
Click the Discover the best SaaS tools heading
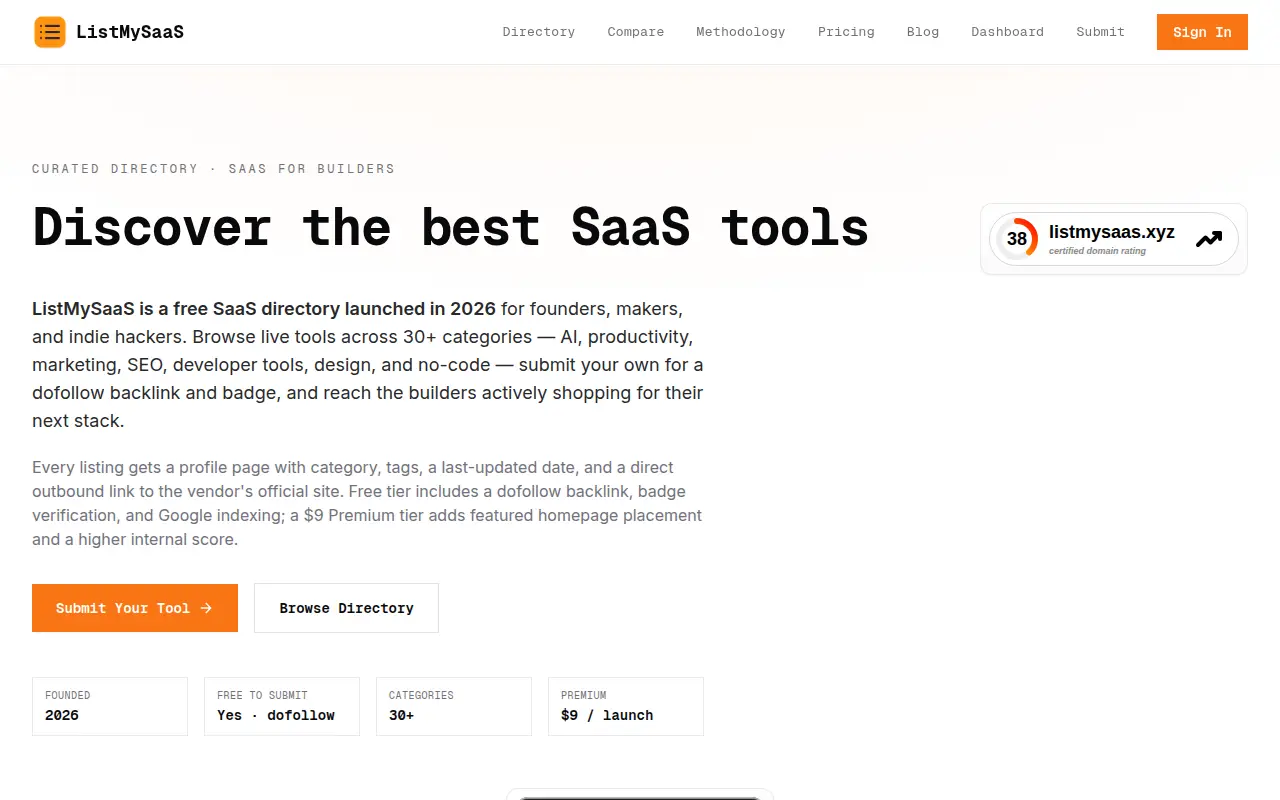tap(450, 227)
